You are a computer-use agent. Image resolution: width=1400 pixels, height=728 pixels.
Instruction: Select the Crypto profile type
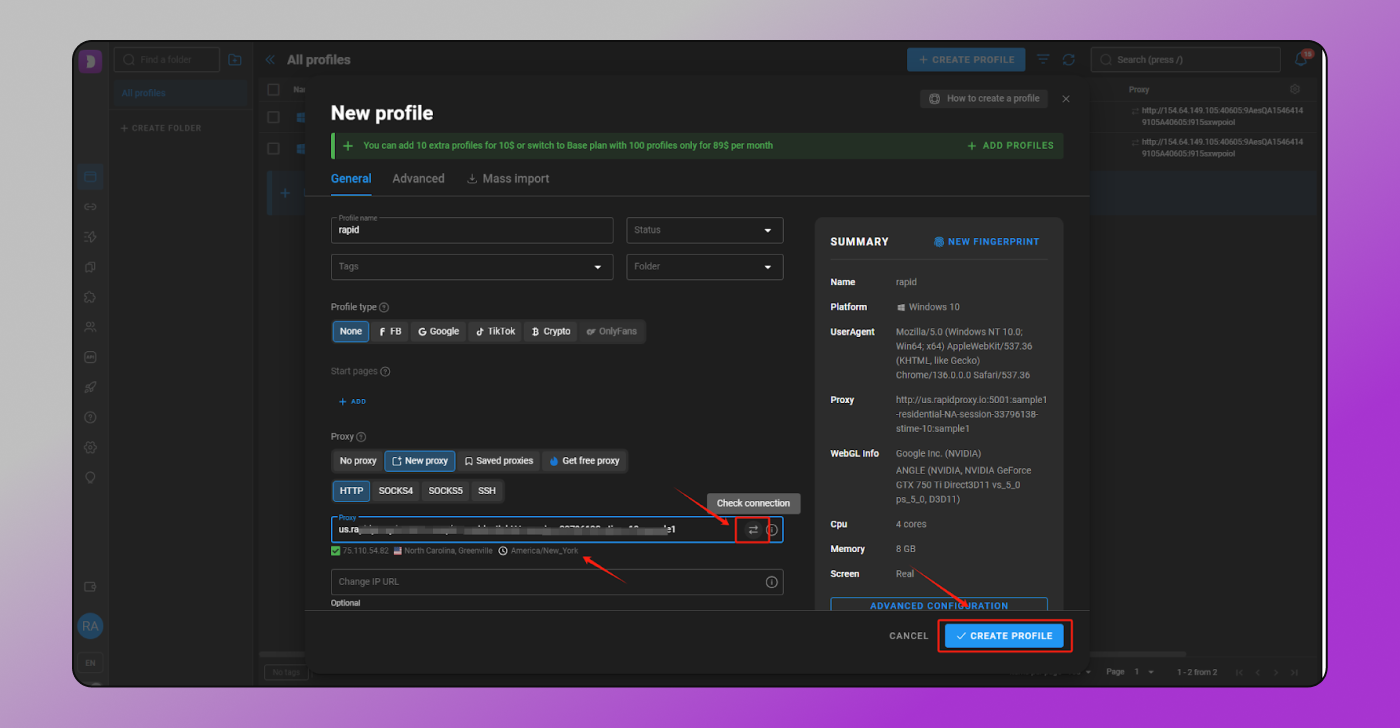(550, 331)
